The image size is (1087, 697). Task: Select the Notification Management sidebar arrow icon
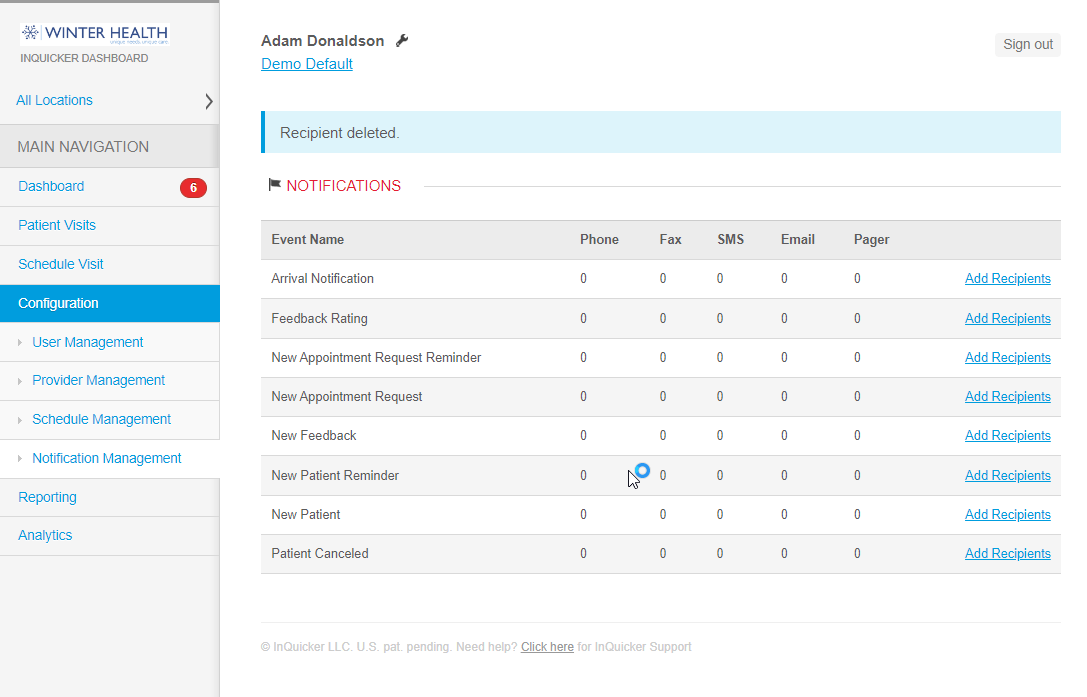(20, 458)
